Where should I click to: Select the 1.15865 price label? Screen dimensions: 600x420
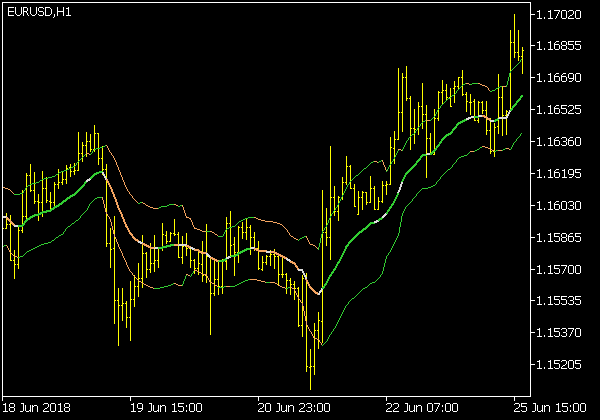click(x=559, y=238)
